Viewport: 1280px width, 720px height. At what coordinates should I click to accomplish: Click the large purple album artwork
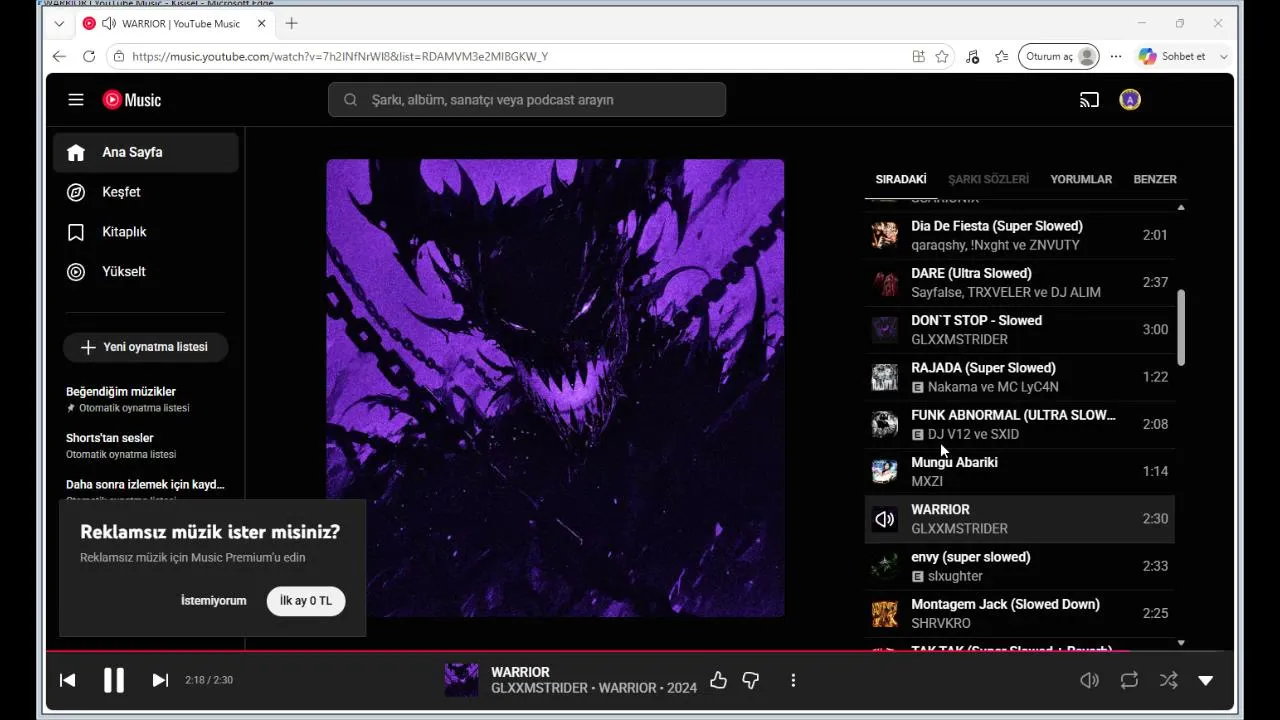(555, 388)
